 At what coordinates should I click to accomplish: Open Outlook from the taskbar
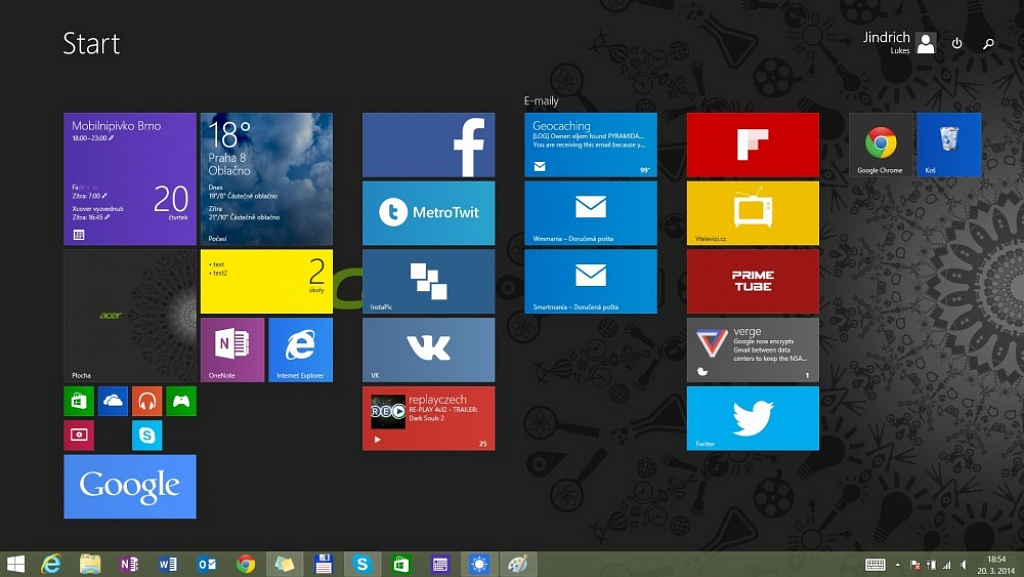(x=206, y=564)
